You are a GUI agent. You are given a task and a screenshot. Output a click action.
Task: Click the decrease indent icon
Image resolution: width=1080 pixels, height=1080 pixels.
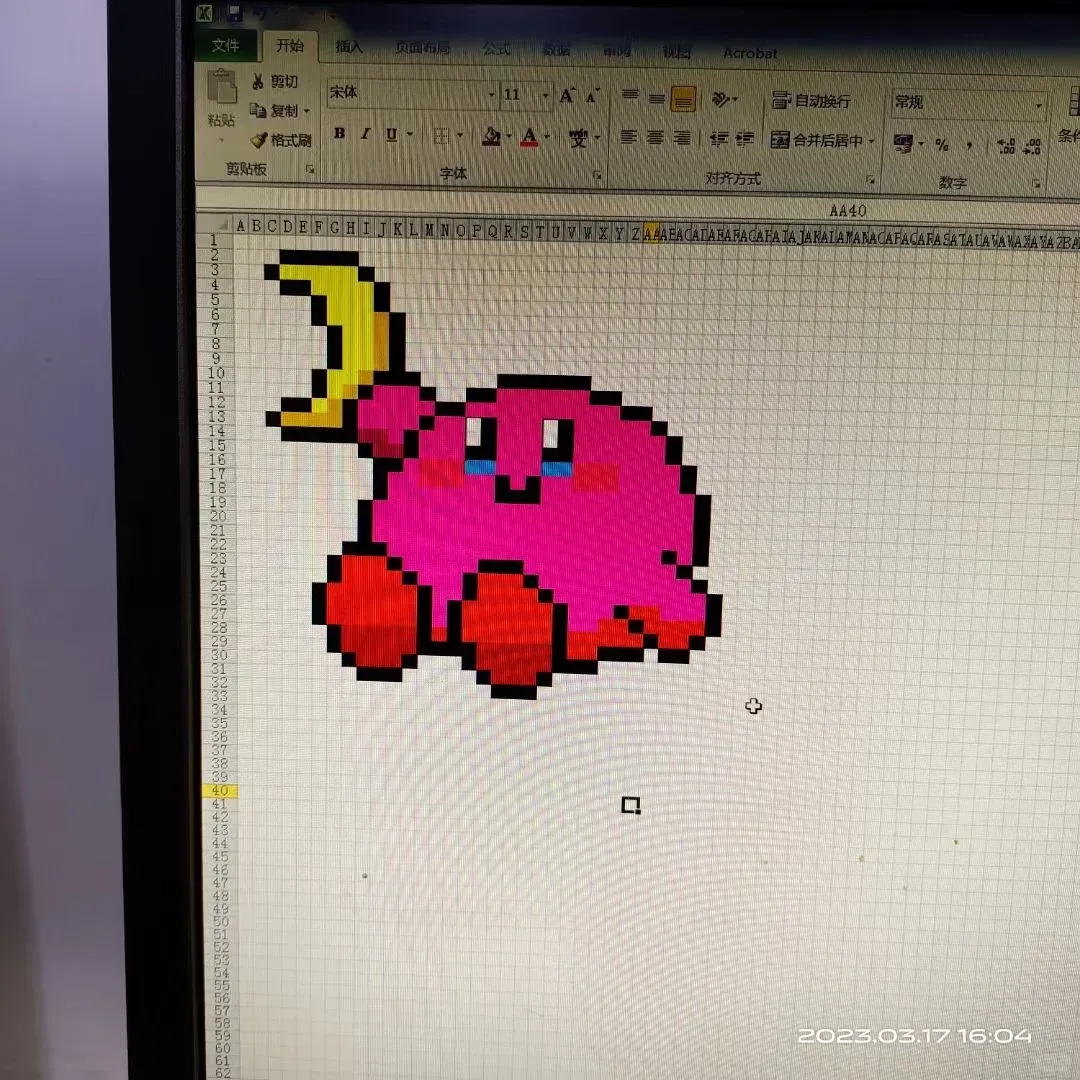718,139
